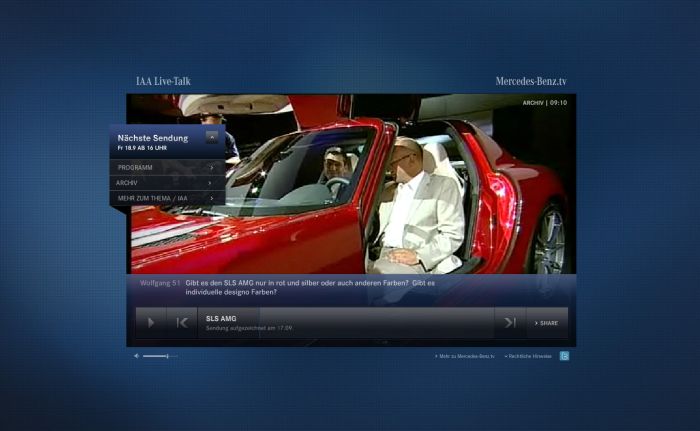The width and height of the screenshot is (700, 431).
Task: Click the SHARE button
Action: click(547, 323)
